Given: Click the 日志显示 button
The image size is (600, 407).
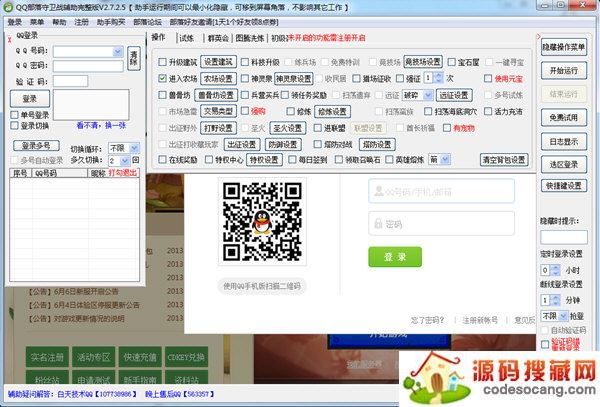Looking at the screenshot, I should [564, 142].
